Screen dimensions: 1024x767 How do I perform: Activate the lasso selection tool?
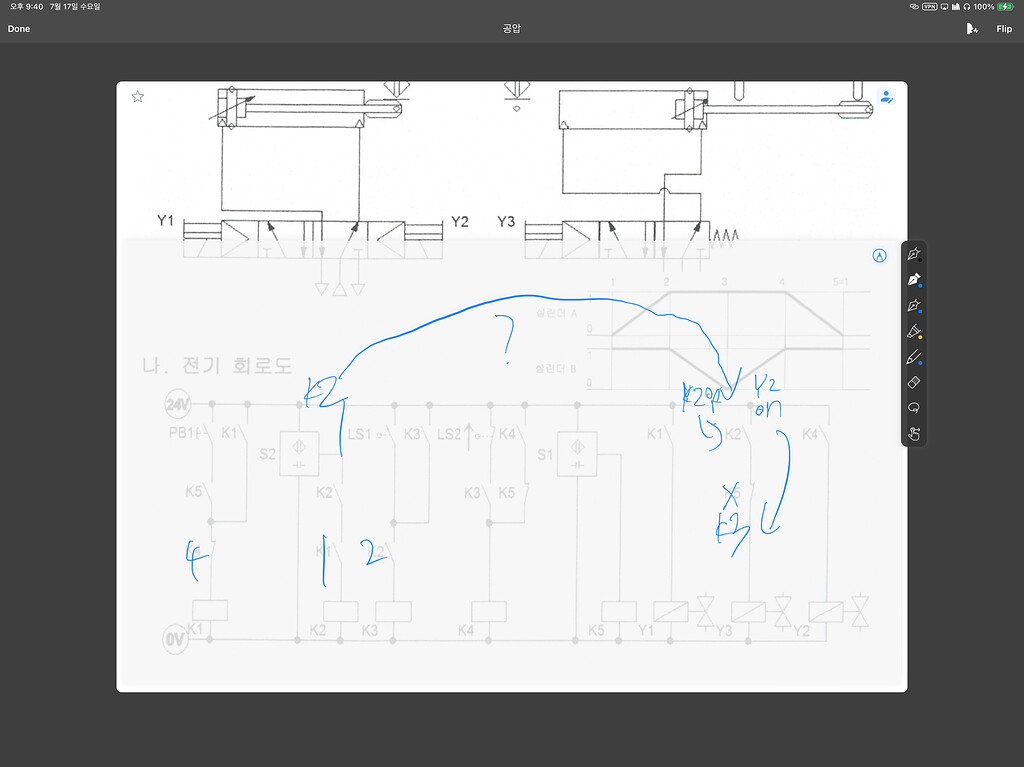coord(914,407)
